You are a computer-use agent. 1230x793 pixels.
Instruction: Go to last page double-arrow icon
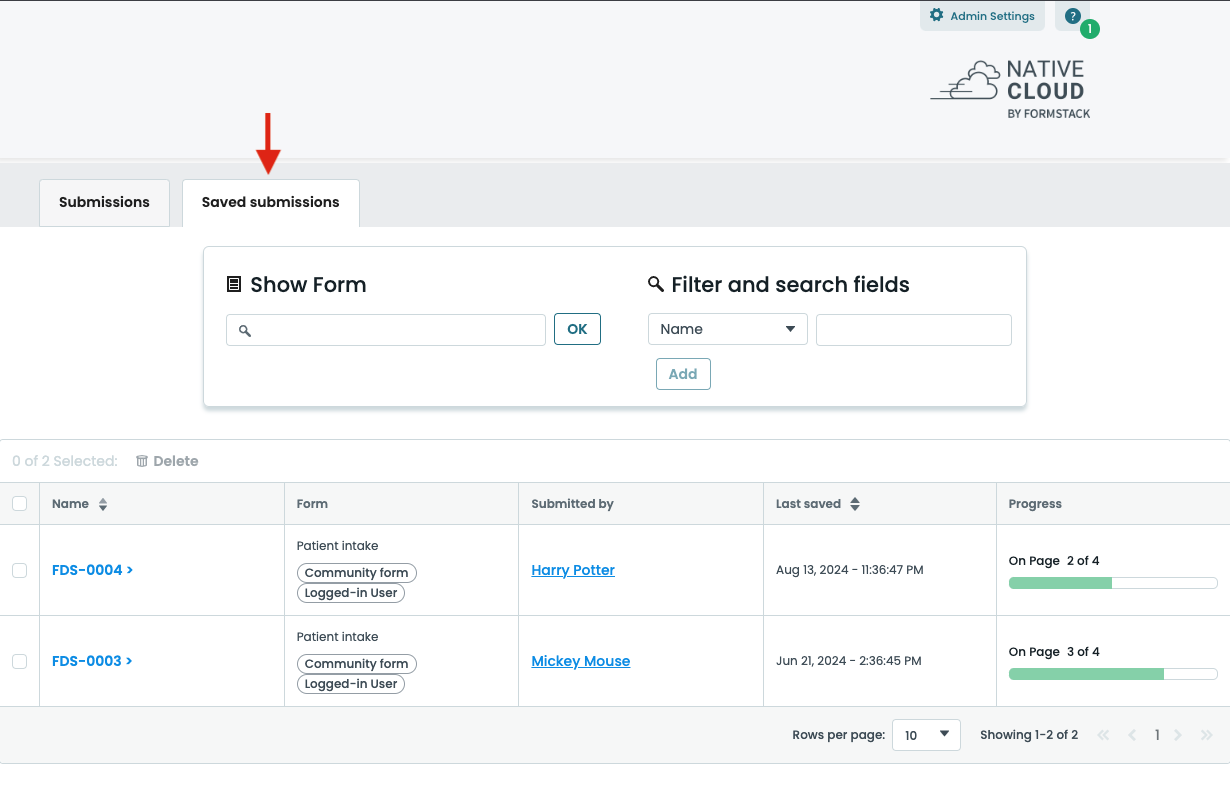click(1206, 735)
